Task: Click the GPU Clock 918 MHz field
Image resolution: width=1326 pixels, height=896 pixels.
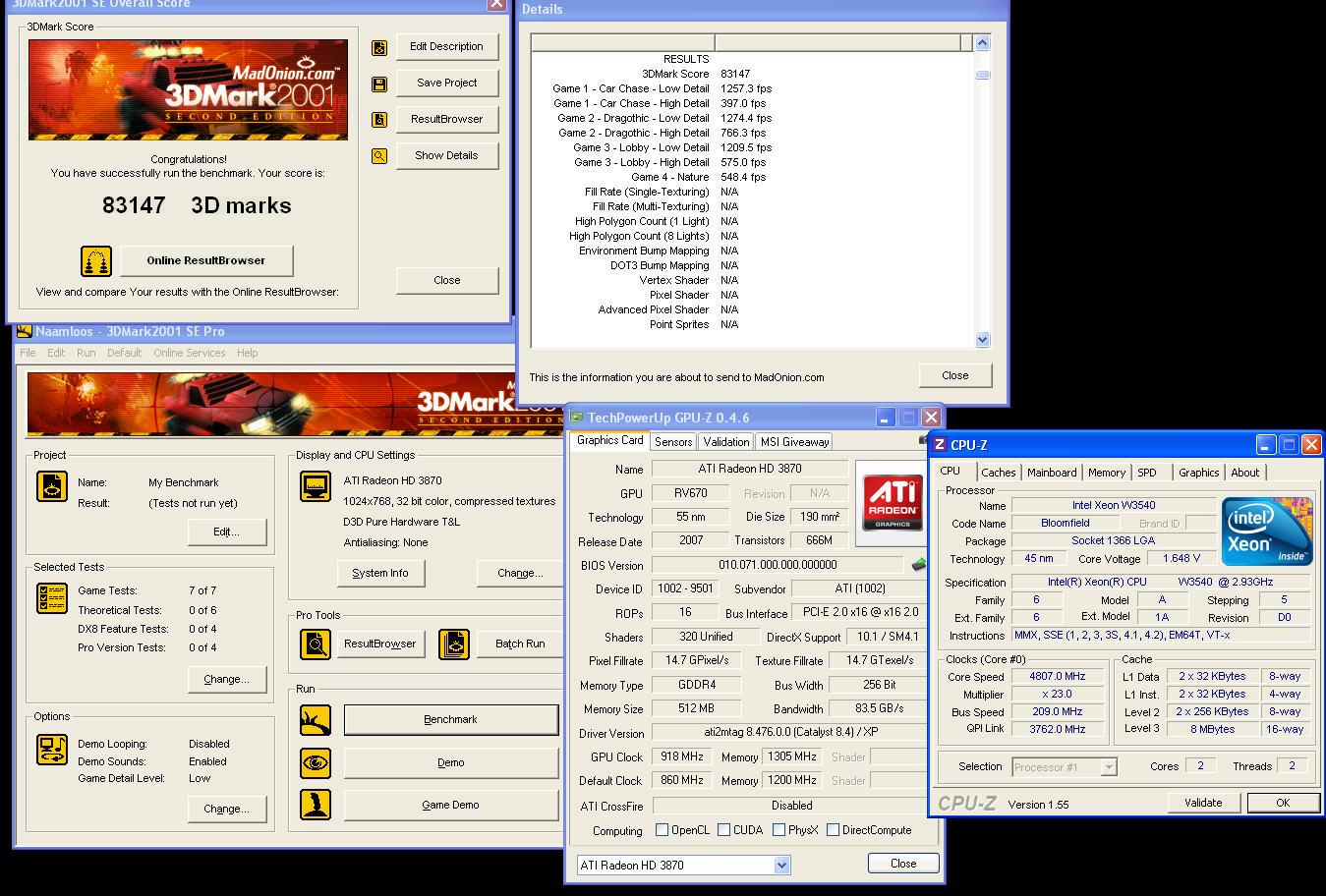Action: [x=680, y=757]
